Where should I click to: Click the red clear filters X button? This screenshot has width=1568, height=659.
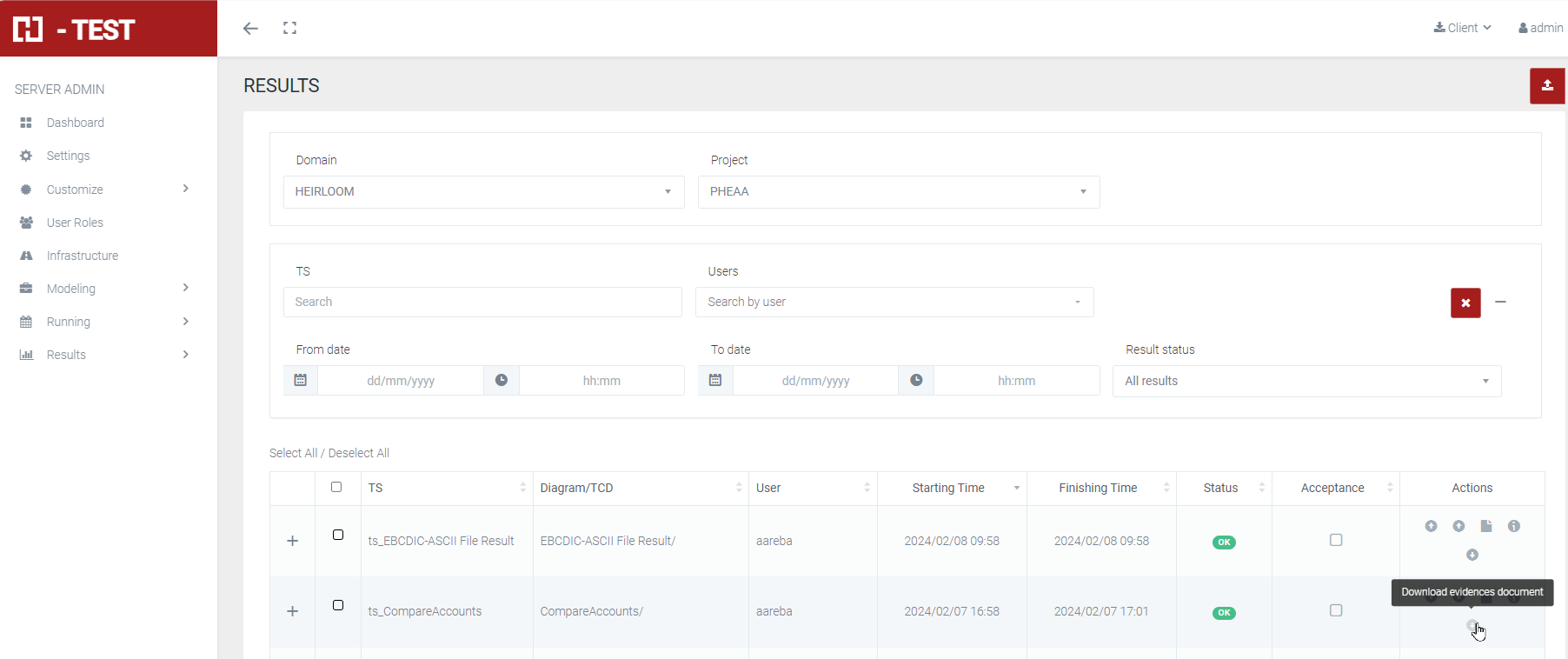pyautogui.click(x=1465, y=303)
